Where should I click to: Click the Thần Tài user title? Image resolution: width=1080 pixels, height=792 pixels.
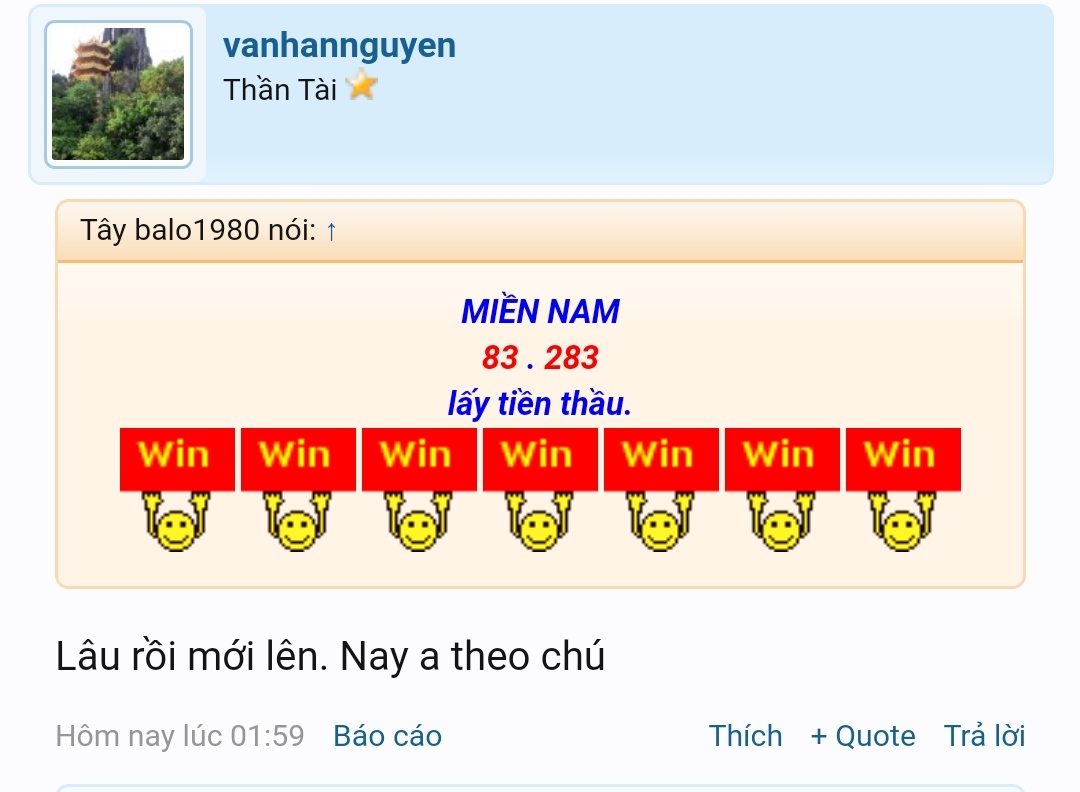point(280,90)
